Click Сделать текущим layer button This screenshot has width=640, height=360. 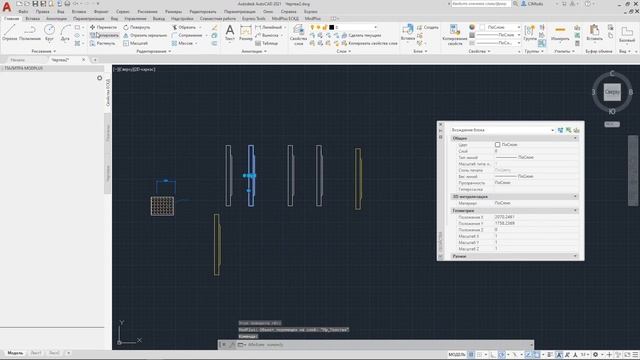point(361,35)
